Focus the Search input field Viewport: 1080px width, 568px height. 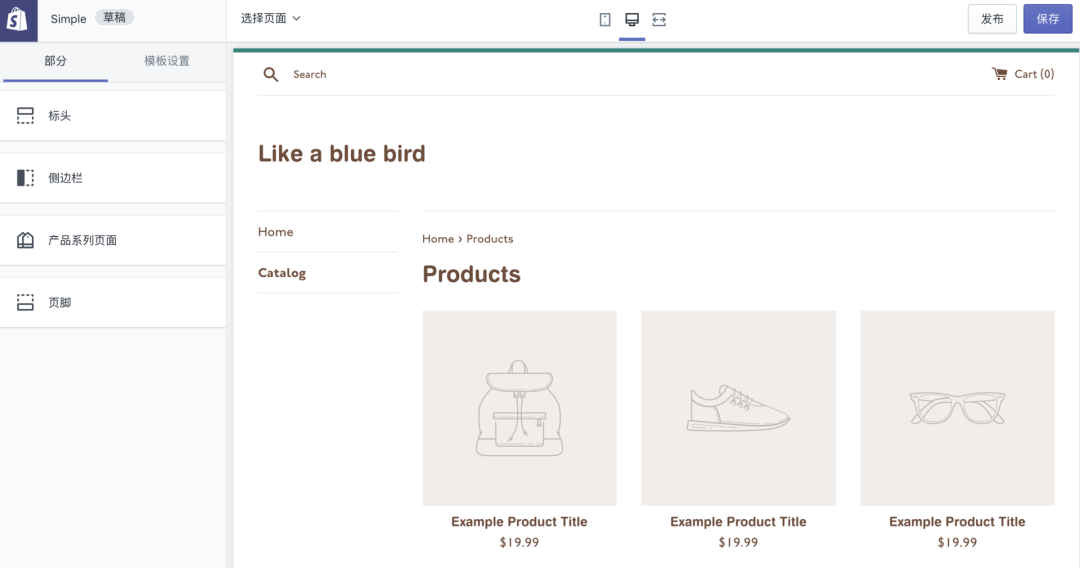(309, 74)
